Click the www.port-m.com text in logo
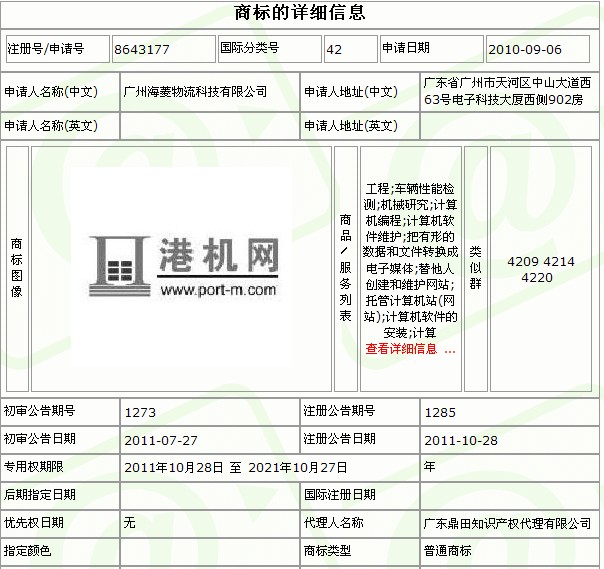This screenshot has height=569, width=604. tap(218, 289)
